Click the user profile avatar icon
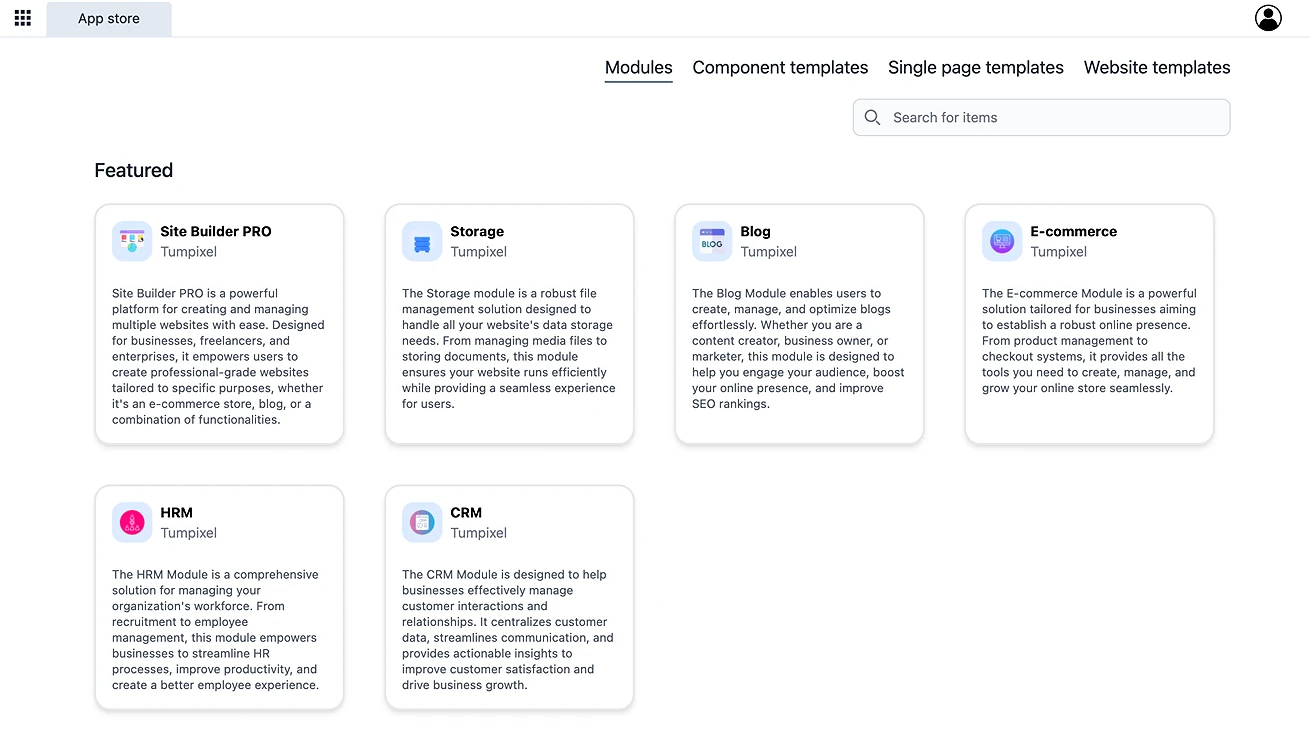Screen dimensions: 1310x734 [1268, 18]
